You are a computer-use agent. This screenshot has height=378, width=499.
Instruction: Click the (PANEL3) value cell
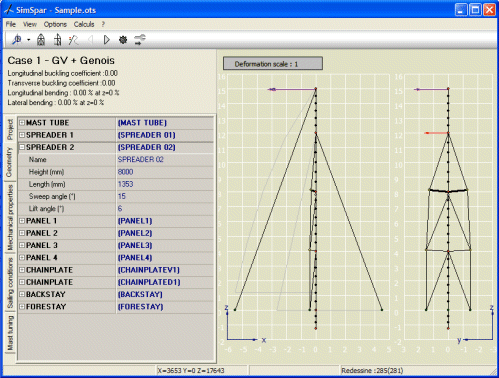165,245
